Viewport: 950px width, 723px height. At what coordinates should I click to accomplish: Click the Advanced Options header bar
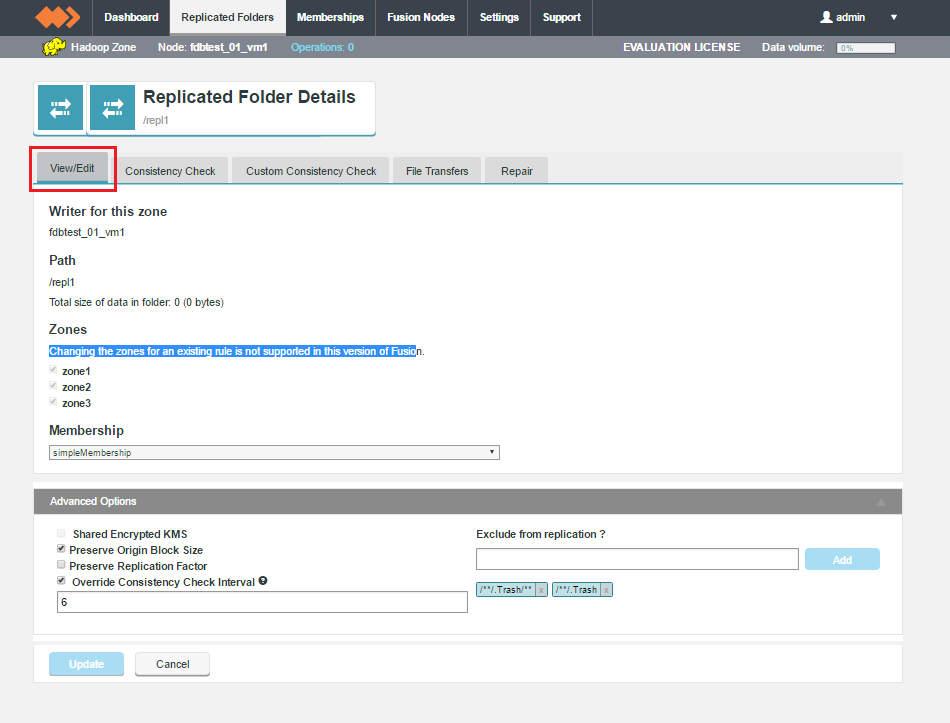[468, 502]
